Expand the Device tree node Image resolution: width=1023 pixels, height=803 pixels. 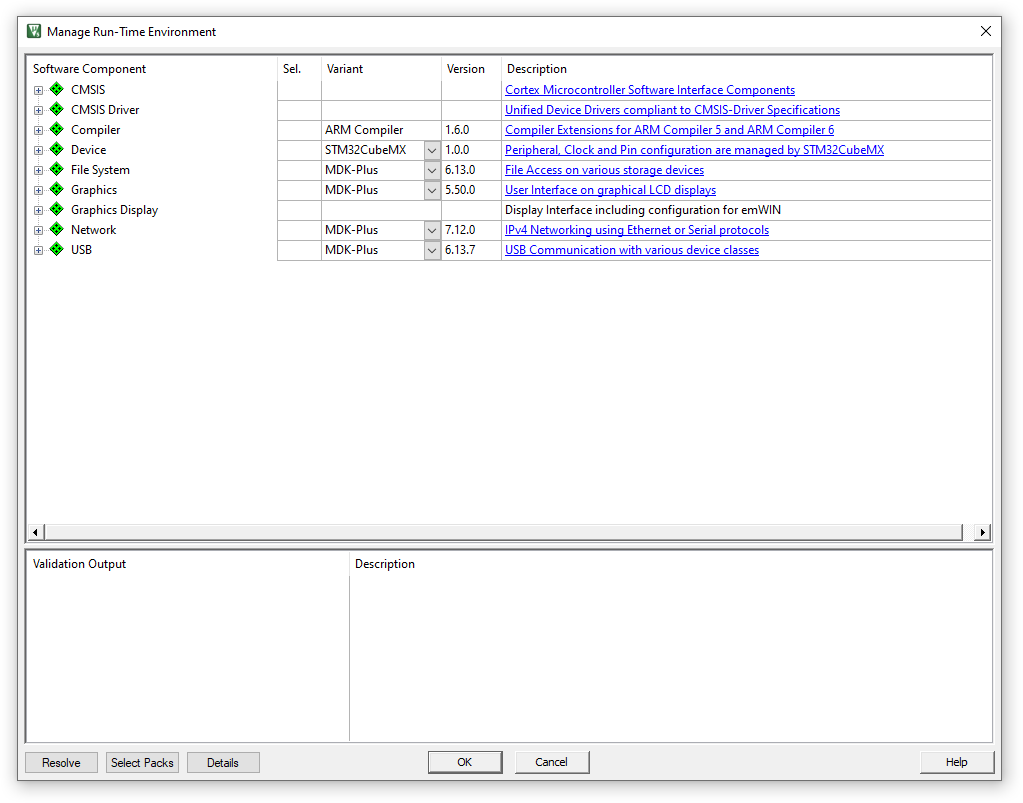(x=38, y=150)
